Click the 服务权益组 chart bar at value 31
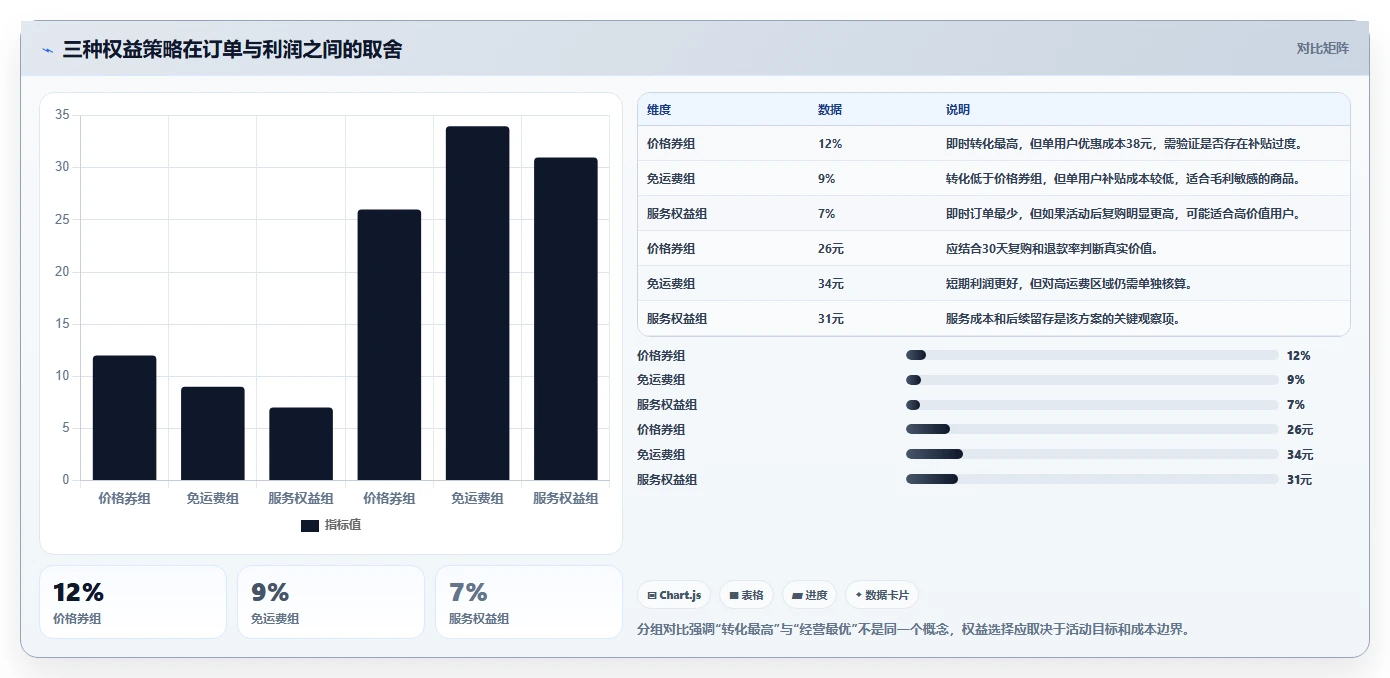1390x678 pixels. coord(566,319)
